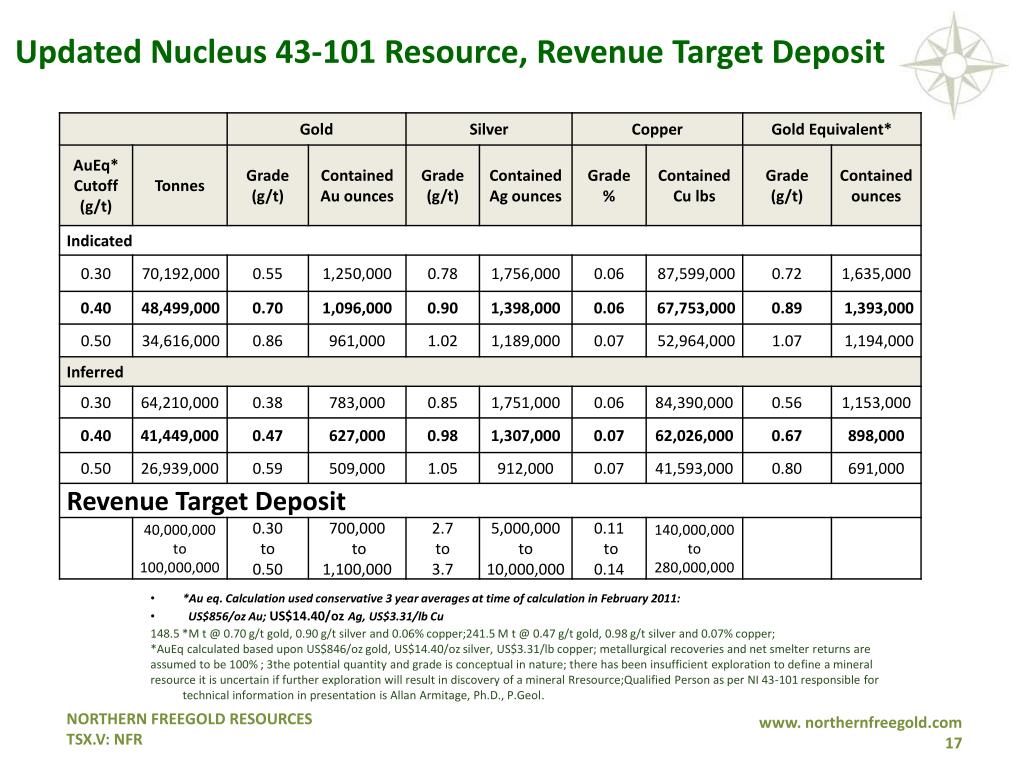Open the www.northernfreegold.com link
This screenshot has height=768, width=1024.
[x=860, y=722]
